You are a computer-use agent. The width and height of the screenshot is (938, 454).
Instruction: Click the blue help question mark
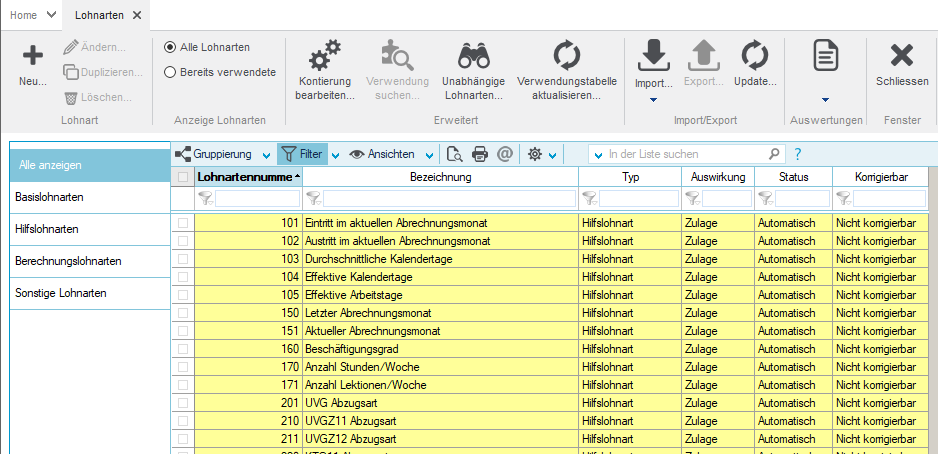point(797,154)
